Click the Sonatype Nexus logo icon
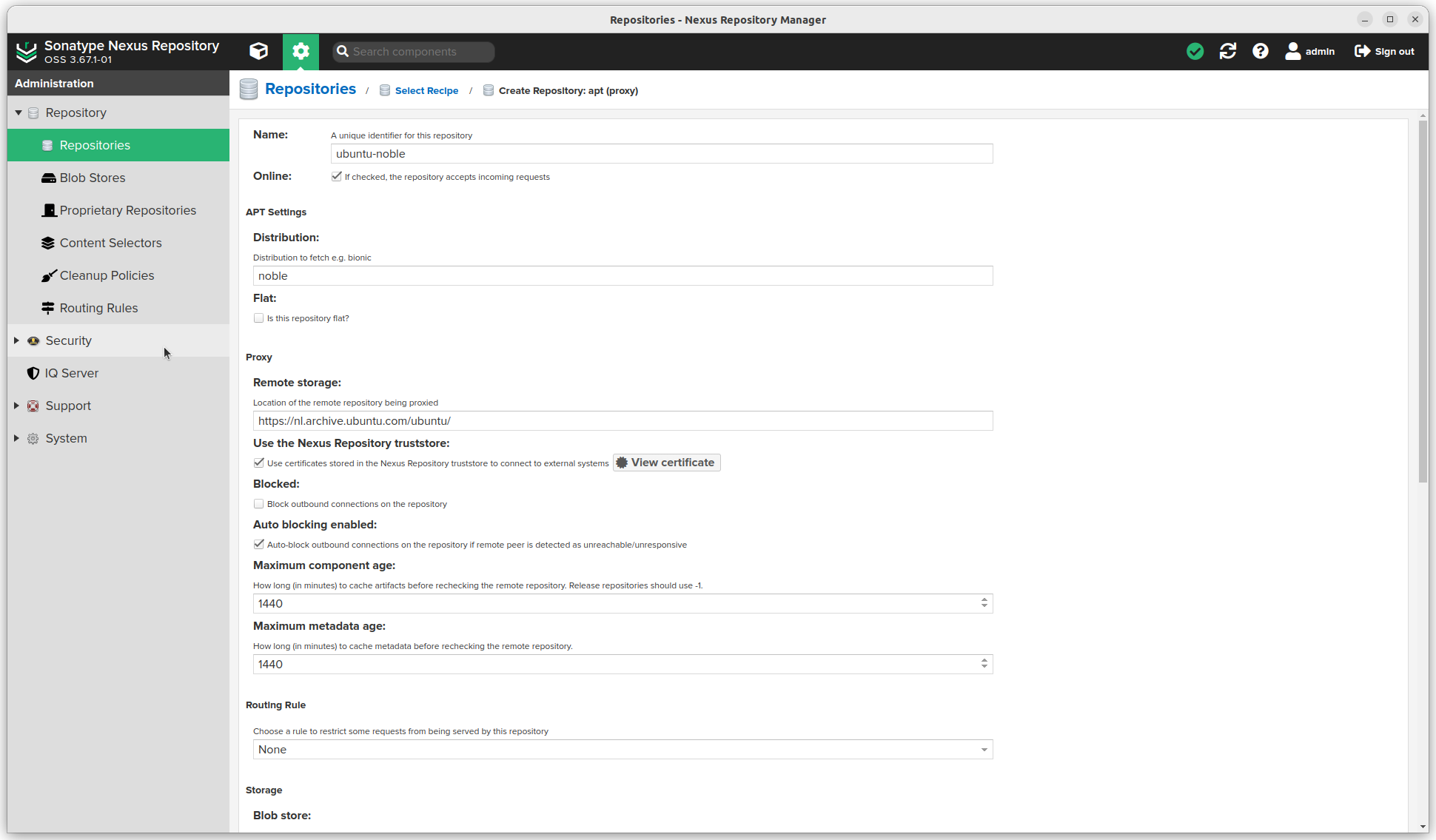This screenshot has height=840, width=1436. point(27,52)
